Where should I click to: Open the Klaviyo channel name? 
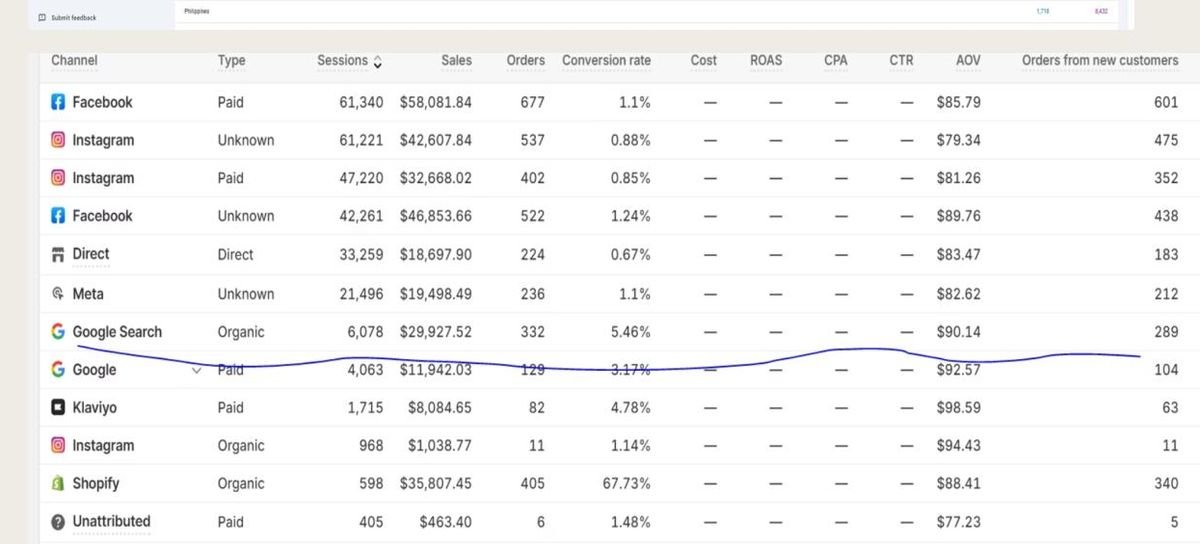(x=95, y=408)
